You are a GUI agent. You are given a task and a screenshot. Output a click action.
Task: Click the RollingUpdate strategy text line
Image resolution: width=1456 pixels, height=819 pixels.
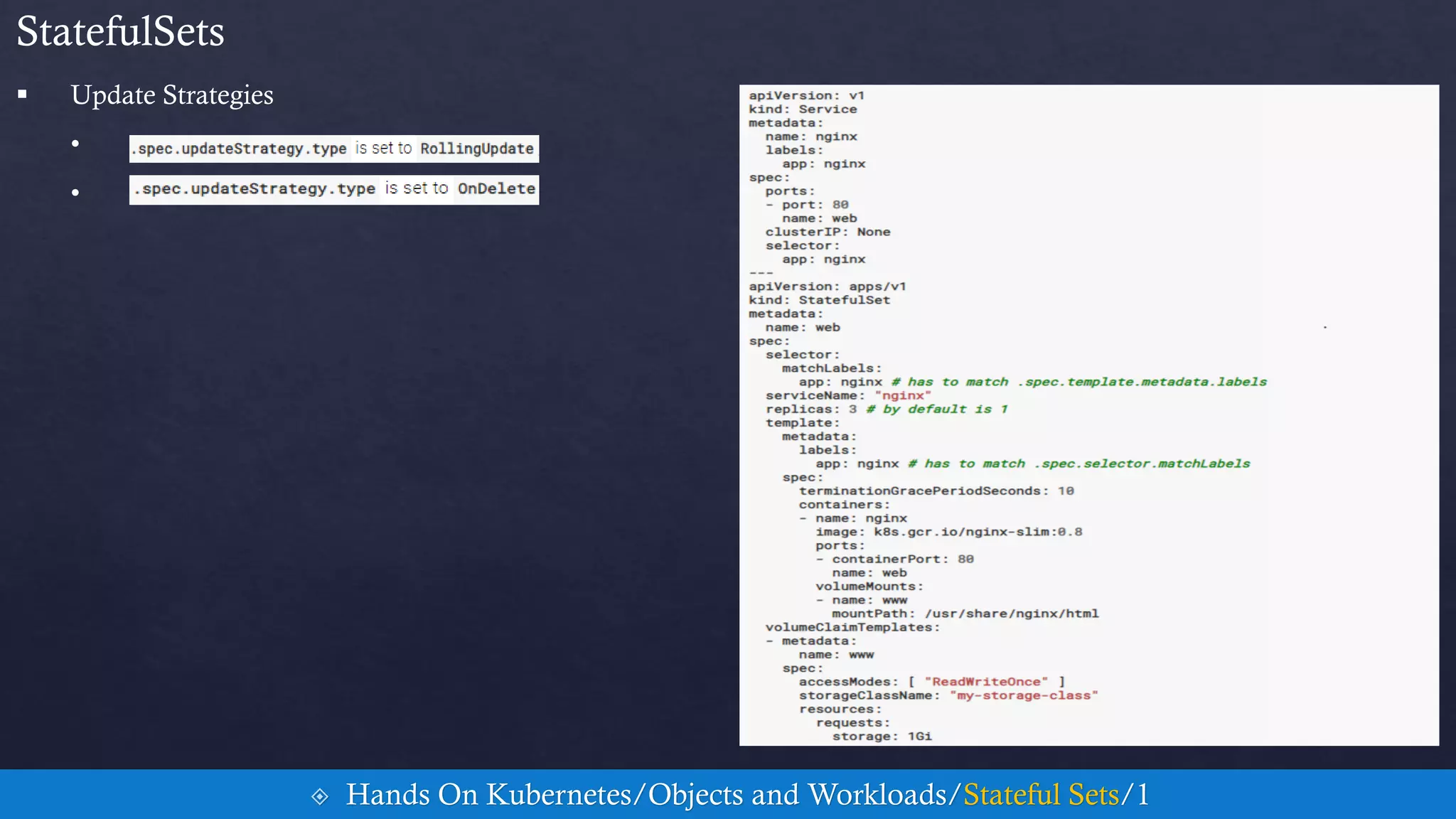click(333, 149)
